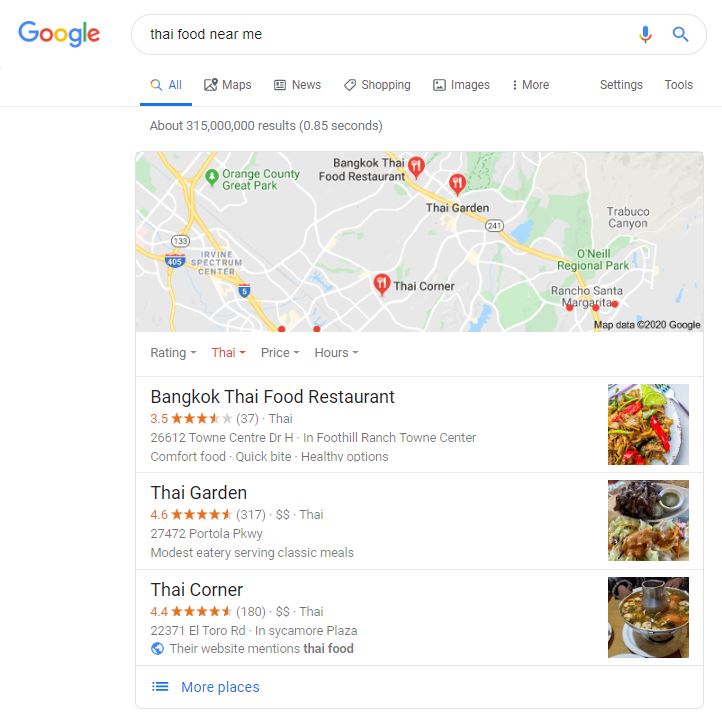Open search Tools

point(678,85)
